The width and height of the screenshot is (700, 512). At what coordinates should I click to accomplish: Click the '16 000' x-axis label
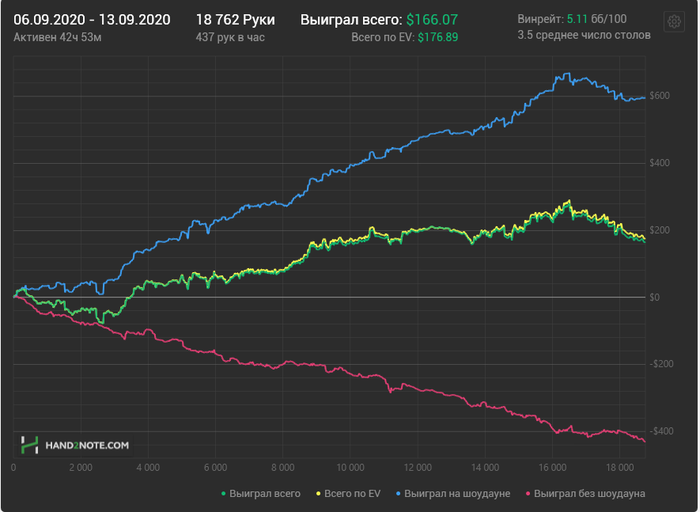(x=553, y=468)
